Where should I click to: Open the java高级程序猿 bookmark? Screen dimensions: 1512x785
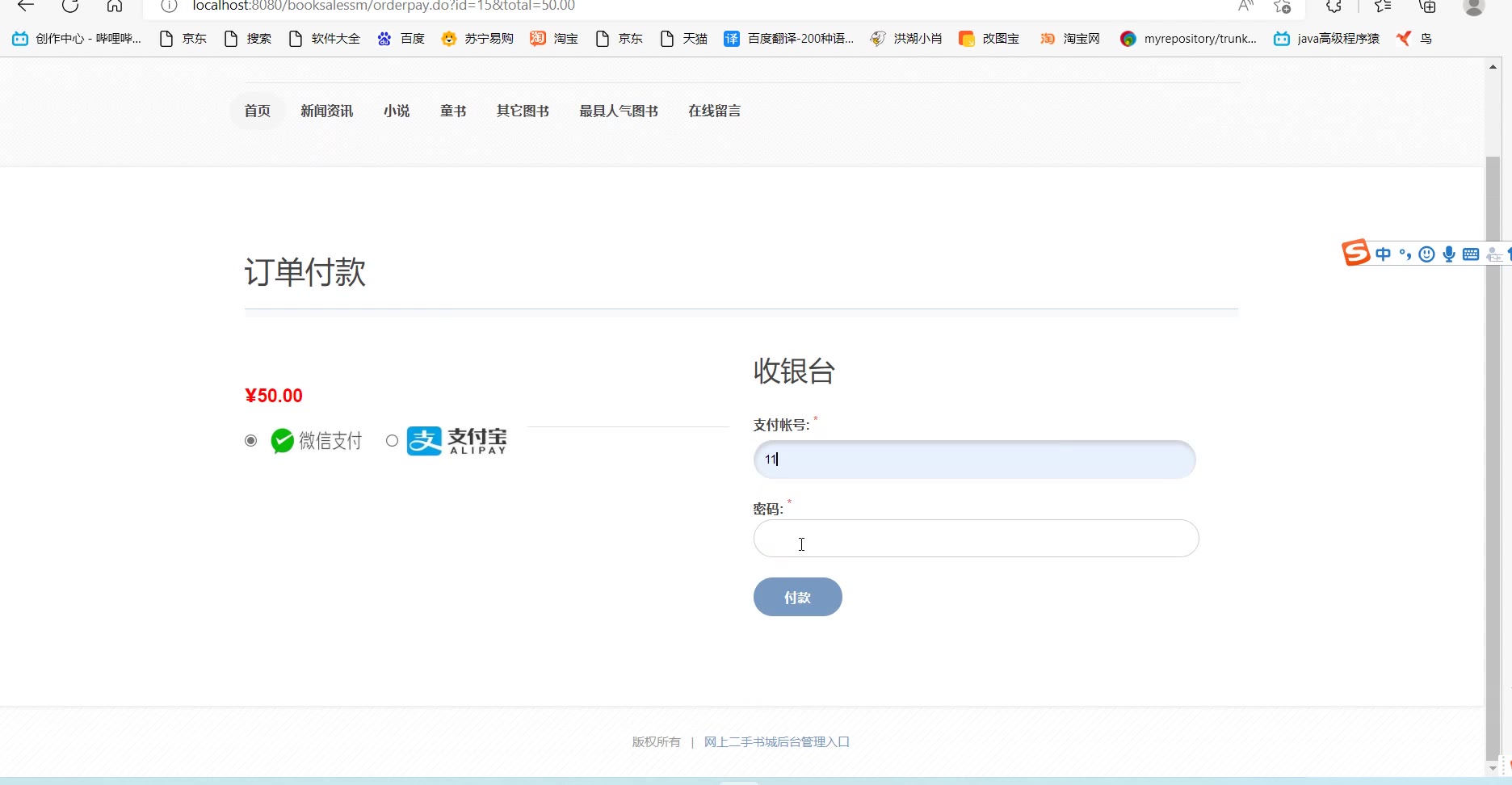[1326, 39]
